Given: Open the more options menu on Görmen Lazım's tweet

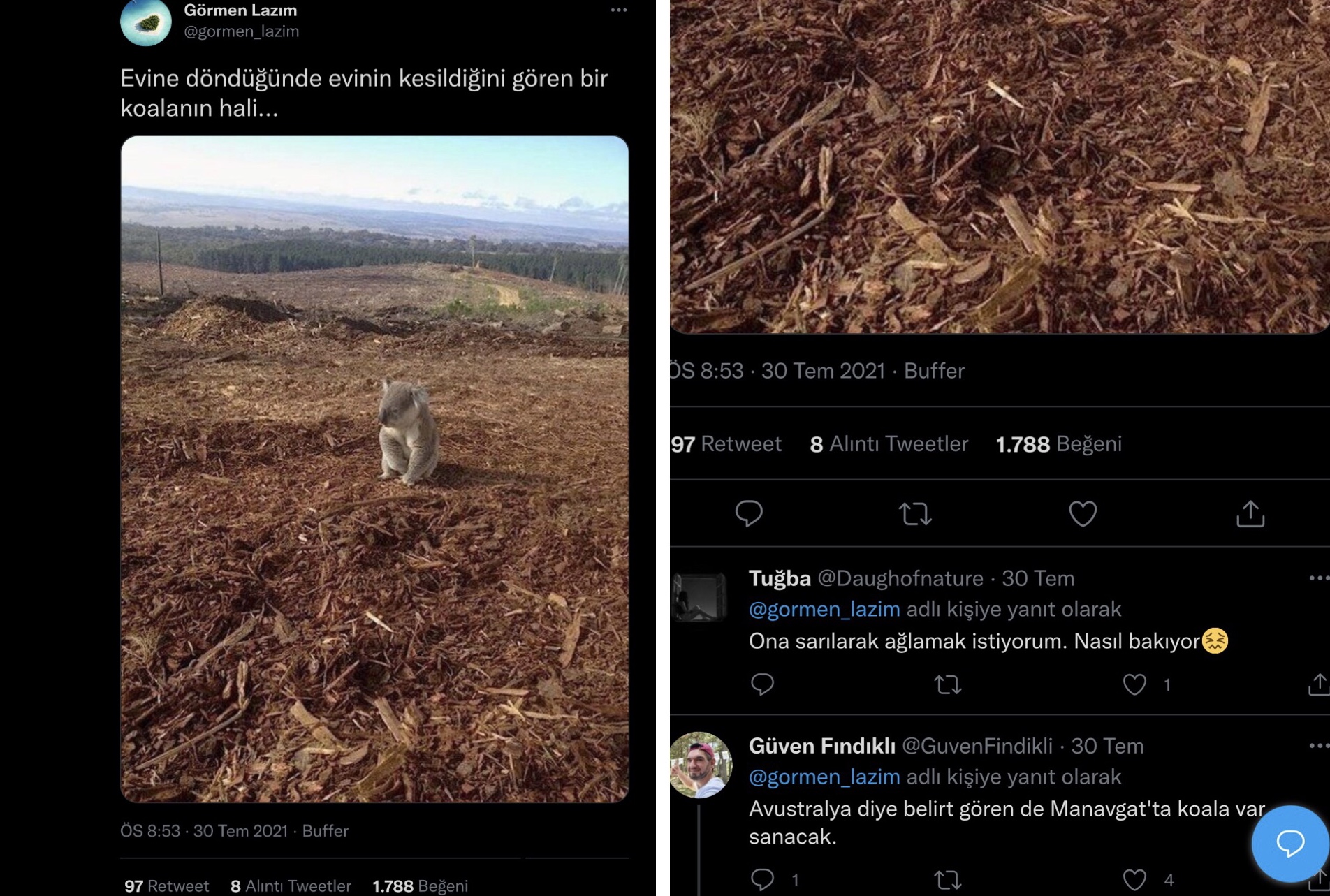Looking at the screenshot, I should (x=618, y=10).
